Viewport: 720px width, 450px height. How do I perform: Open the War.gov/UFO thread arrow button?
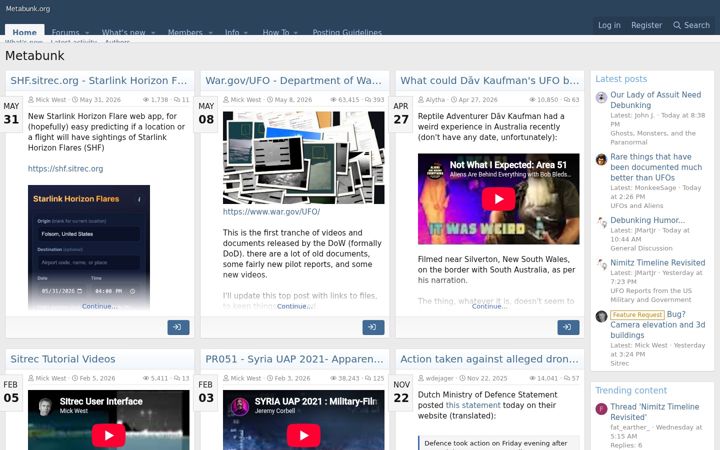tap(373, 327)
